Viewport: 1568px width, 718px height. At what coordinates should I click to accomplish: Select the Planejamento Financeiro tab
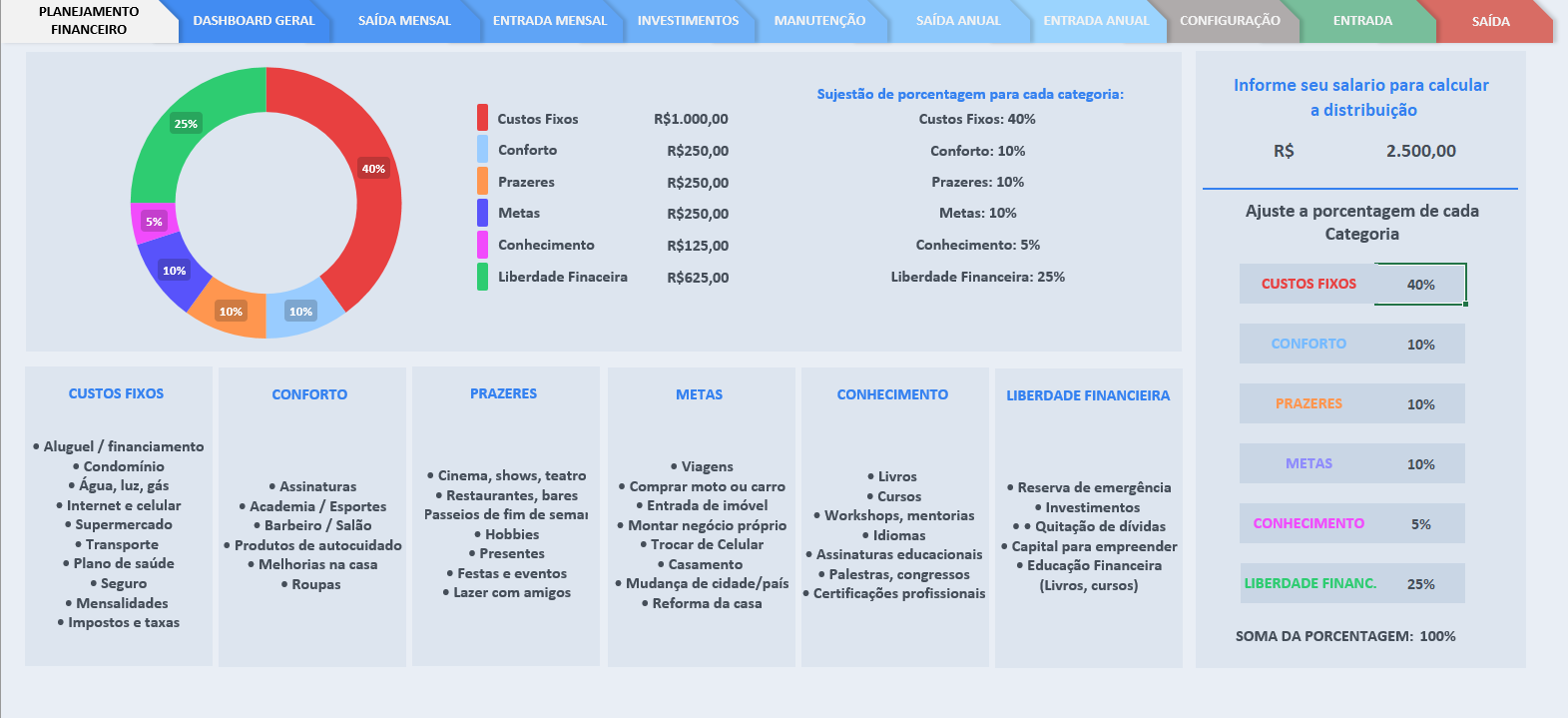tap(89, 21)
